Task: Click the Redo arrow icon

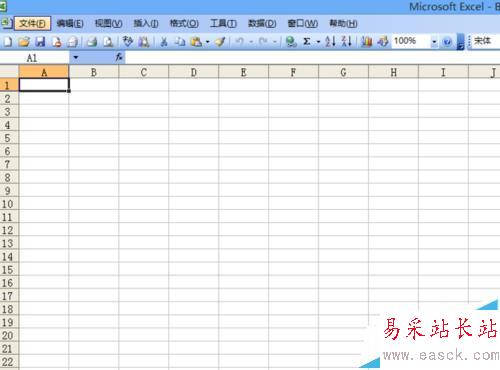Action: 263,42
